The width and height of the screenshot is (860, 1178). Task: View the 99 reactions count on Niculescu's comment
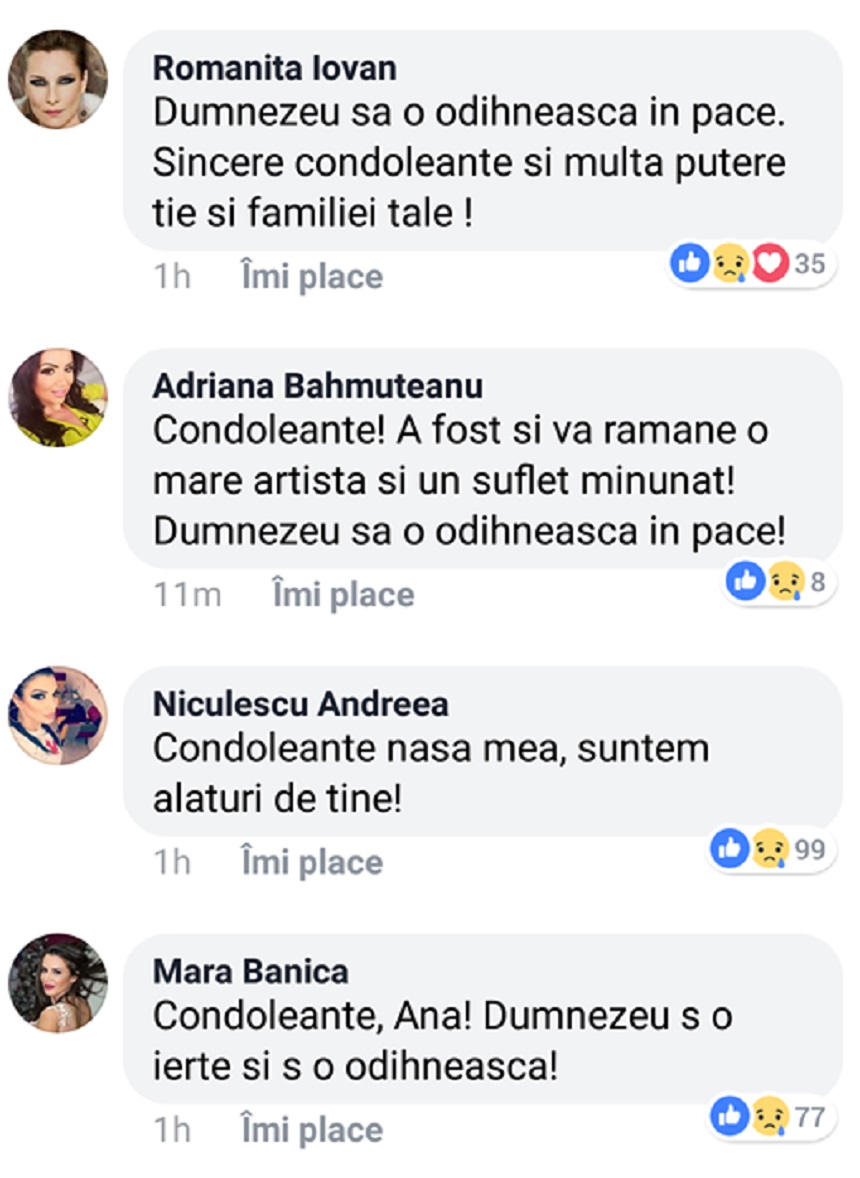click(811, 850)
